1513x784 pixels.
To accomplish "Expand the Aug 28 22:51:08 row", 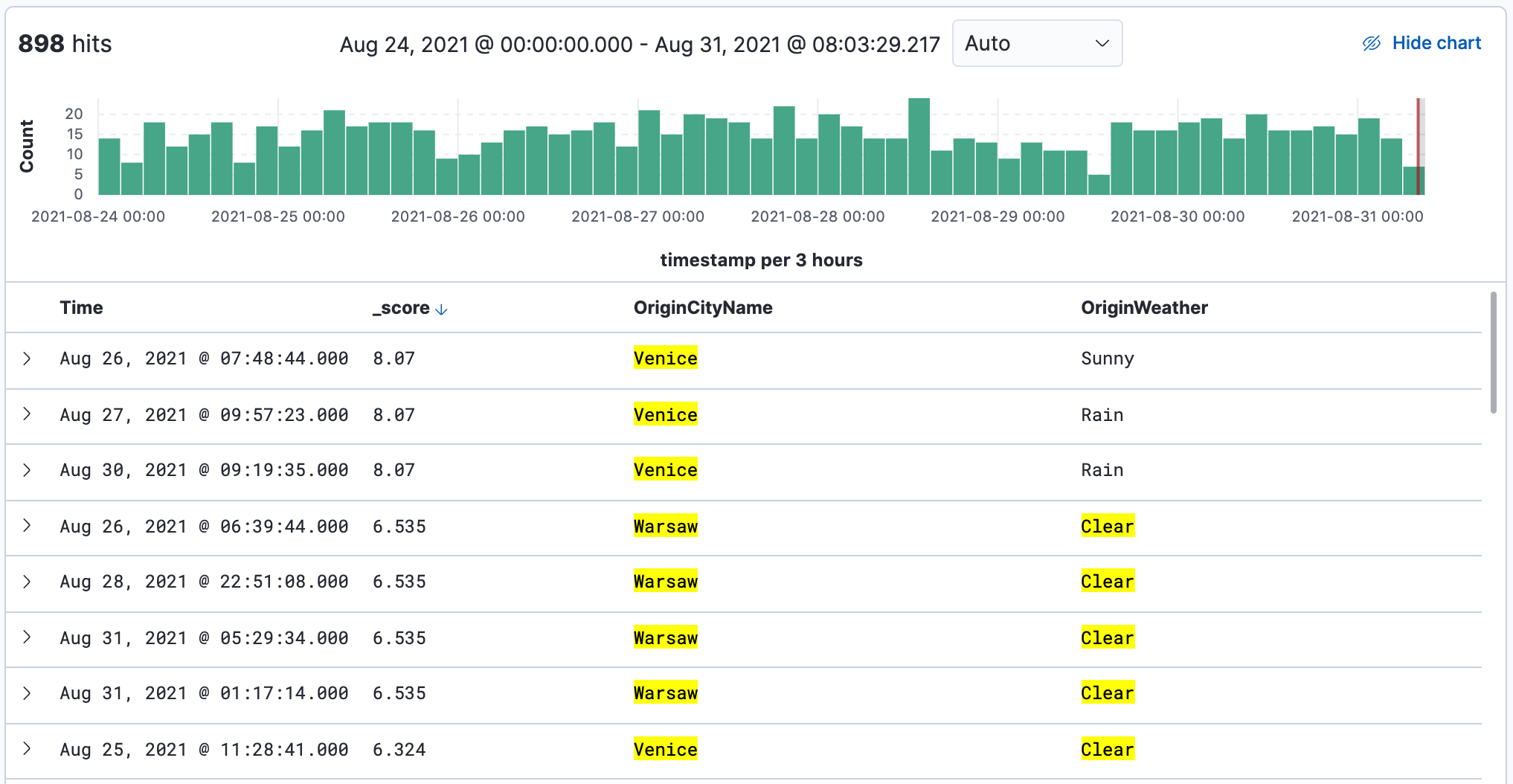I will tap(28, 582).
